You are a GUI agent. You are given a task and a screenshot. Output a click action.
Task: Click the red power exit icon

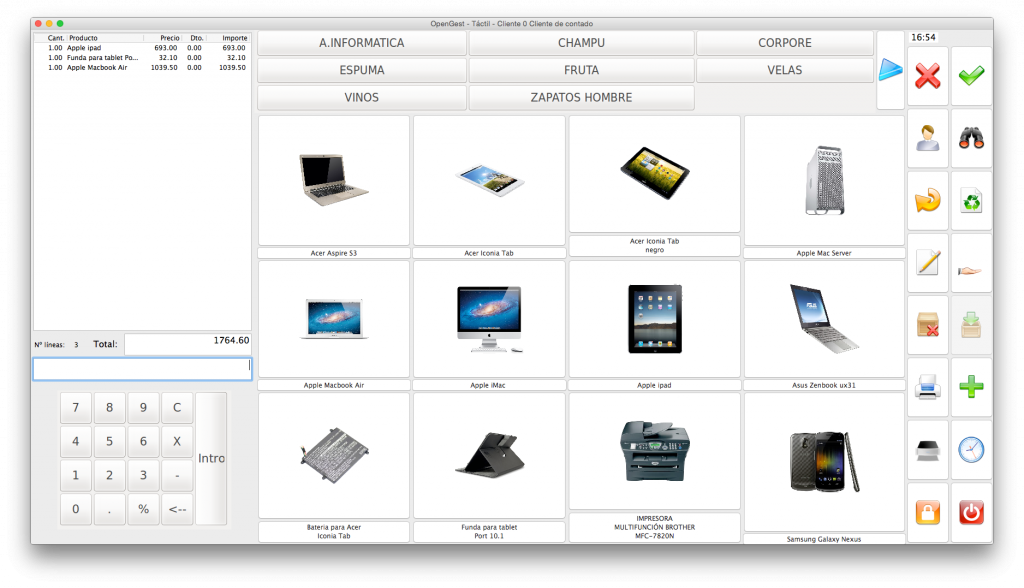pos(972,513)
